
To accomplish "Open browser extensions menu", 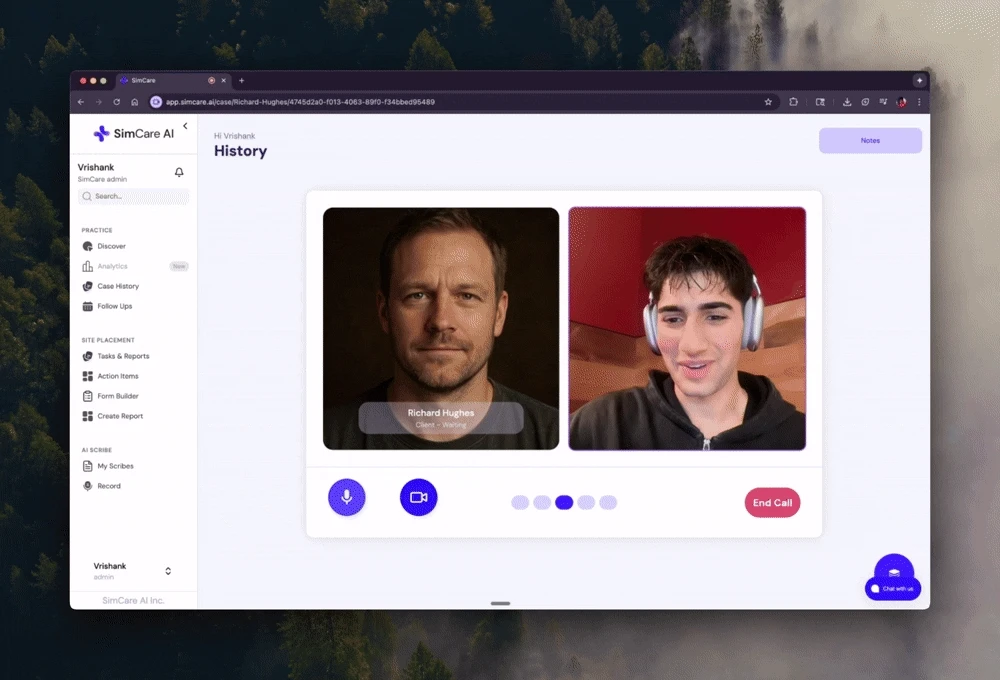I will tap(791, 101).
